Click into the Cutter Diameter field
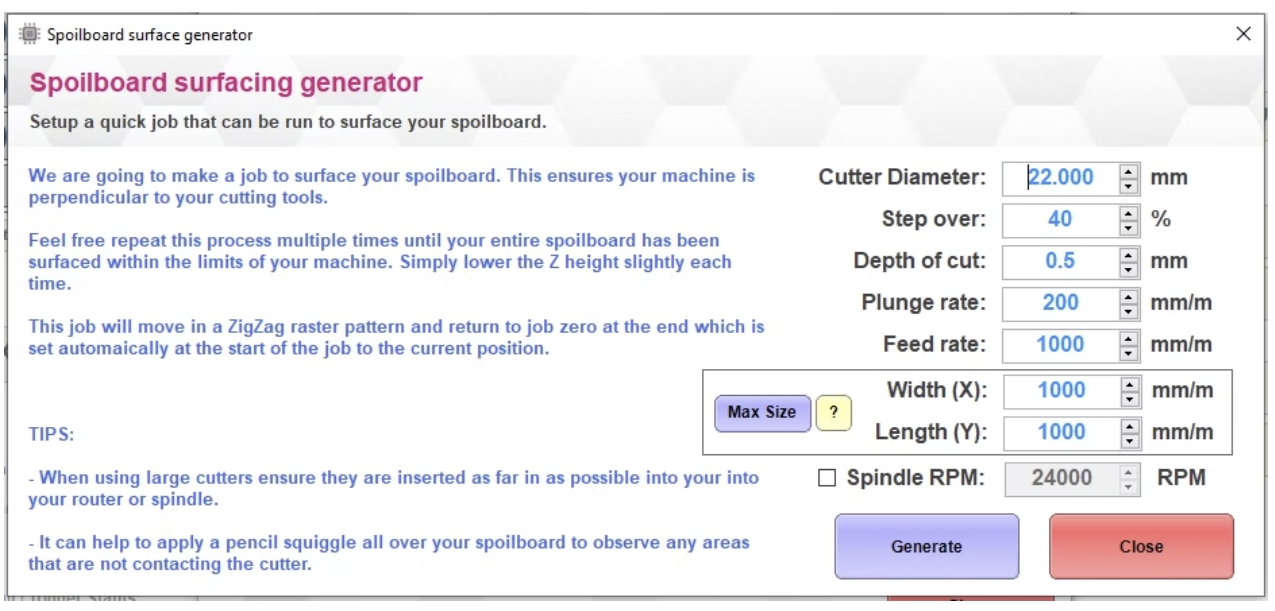Screen dimensions: 1275x611 coord(1061,178)
